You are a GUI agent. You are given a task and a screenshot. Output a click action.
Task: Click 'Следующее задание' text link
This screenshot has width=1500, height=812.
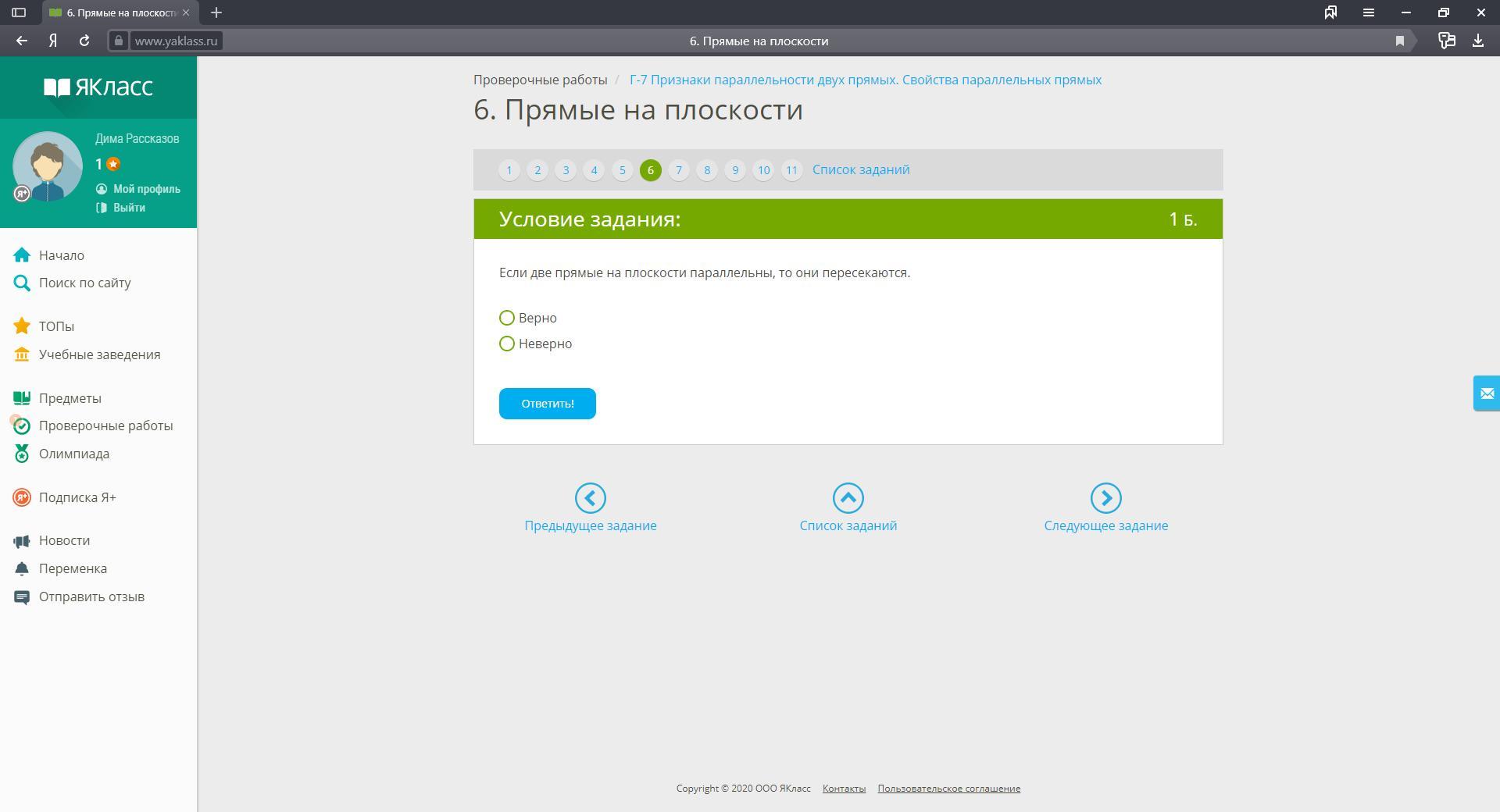click(1106, 525)
